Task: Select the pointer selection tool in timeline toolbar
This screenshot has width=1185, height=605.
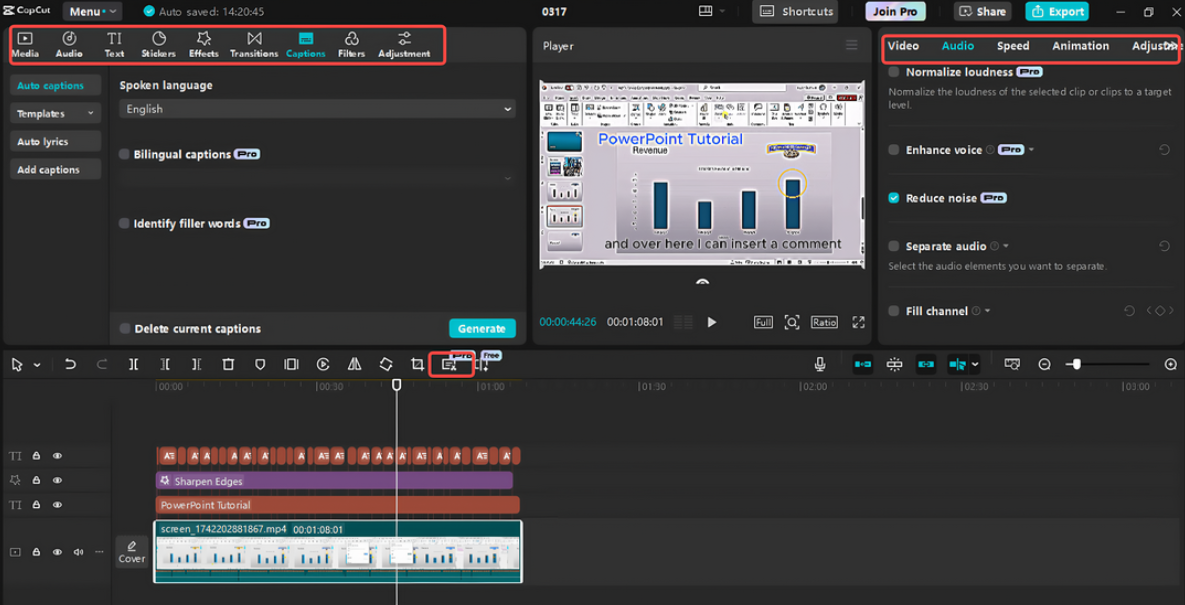Action: point(17,365)
